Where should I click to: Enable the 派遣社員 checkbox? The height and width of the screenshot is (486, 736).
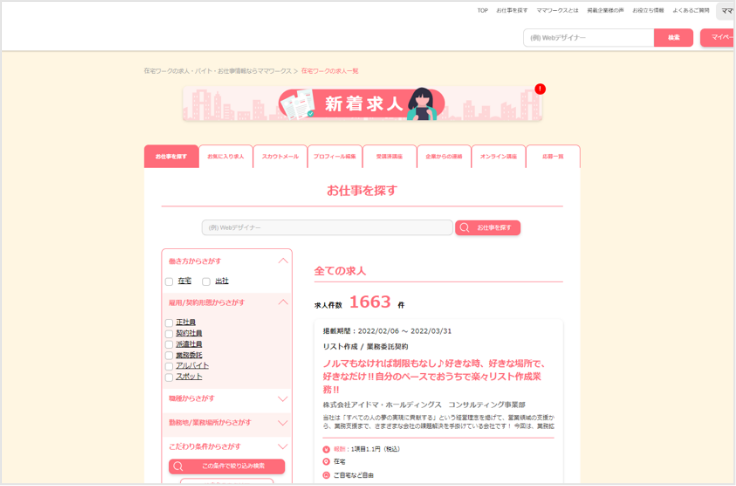click(169, 345)
